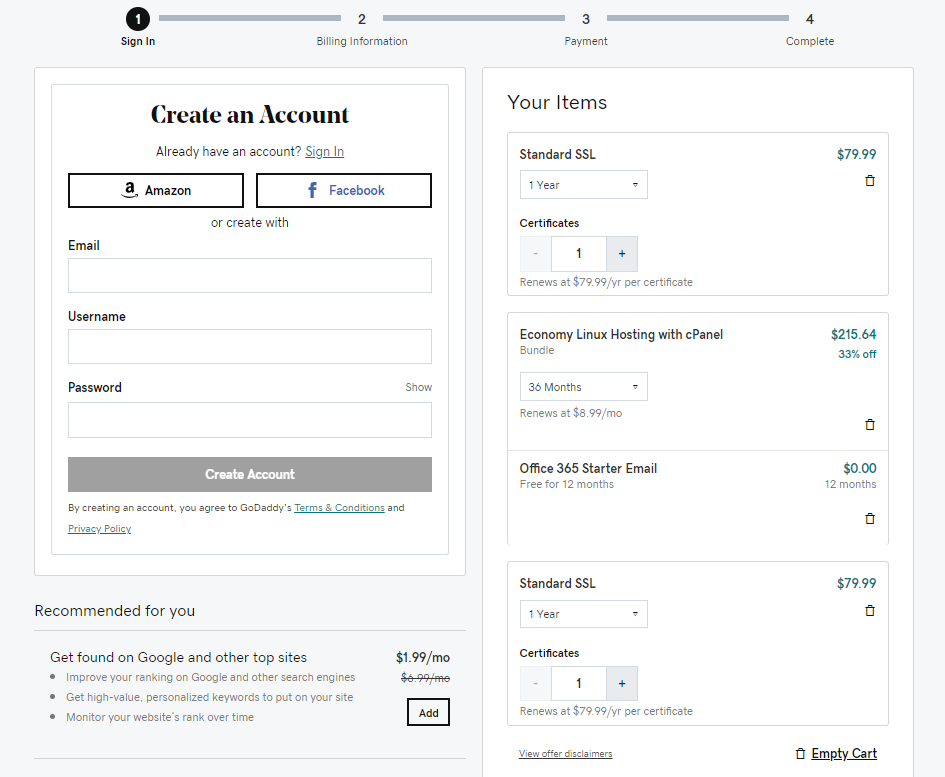Click 'Get found on Google and other top sites'
This screenshot has width=945, height=777.
tap(178, 658)
